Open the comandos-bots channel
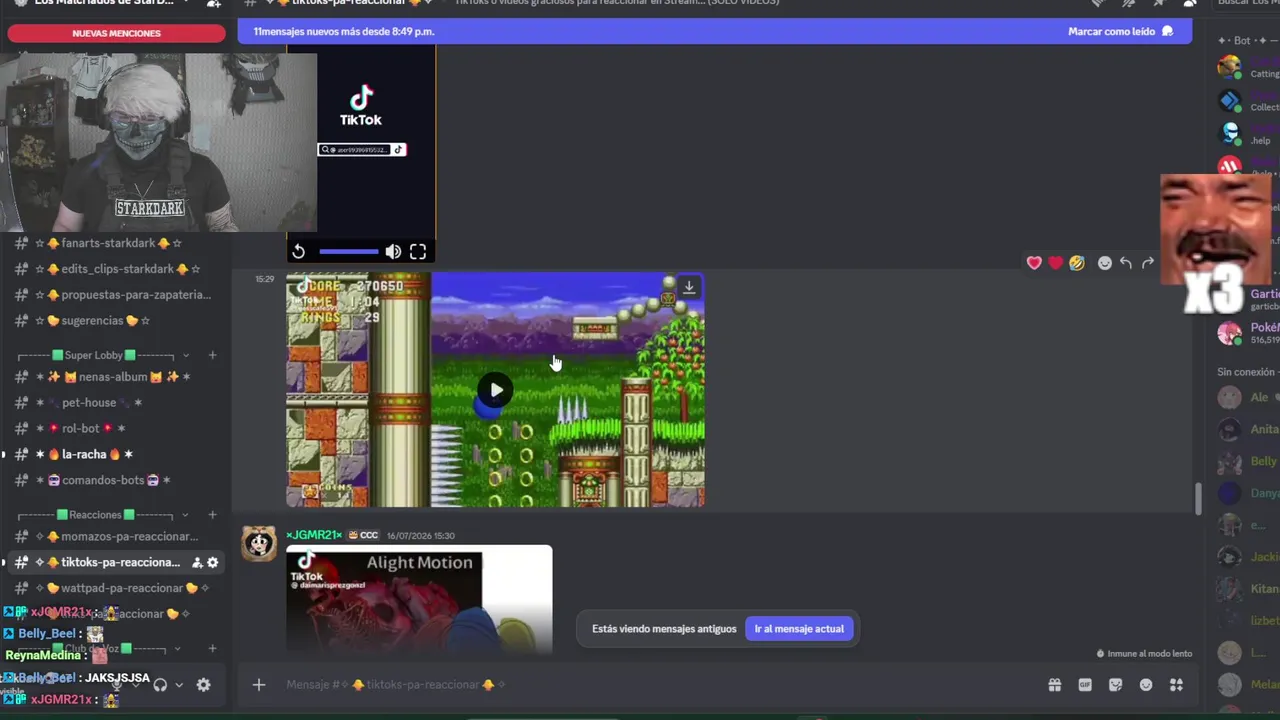 click(116, 480)
